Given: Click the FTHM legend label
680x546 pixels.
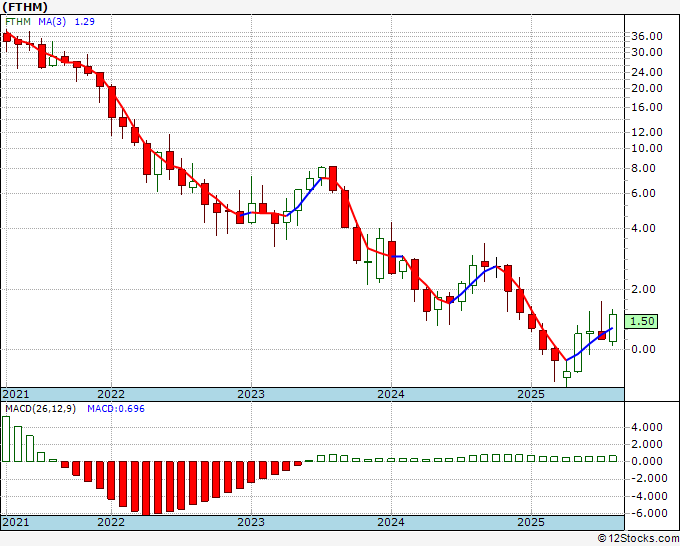Looking at the screenshot, I should tap(18, 22).
